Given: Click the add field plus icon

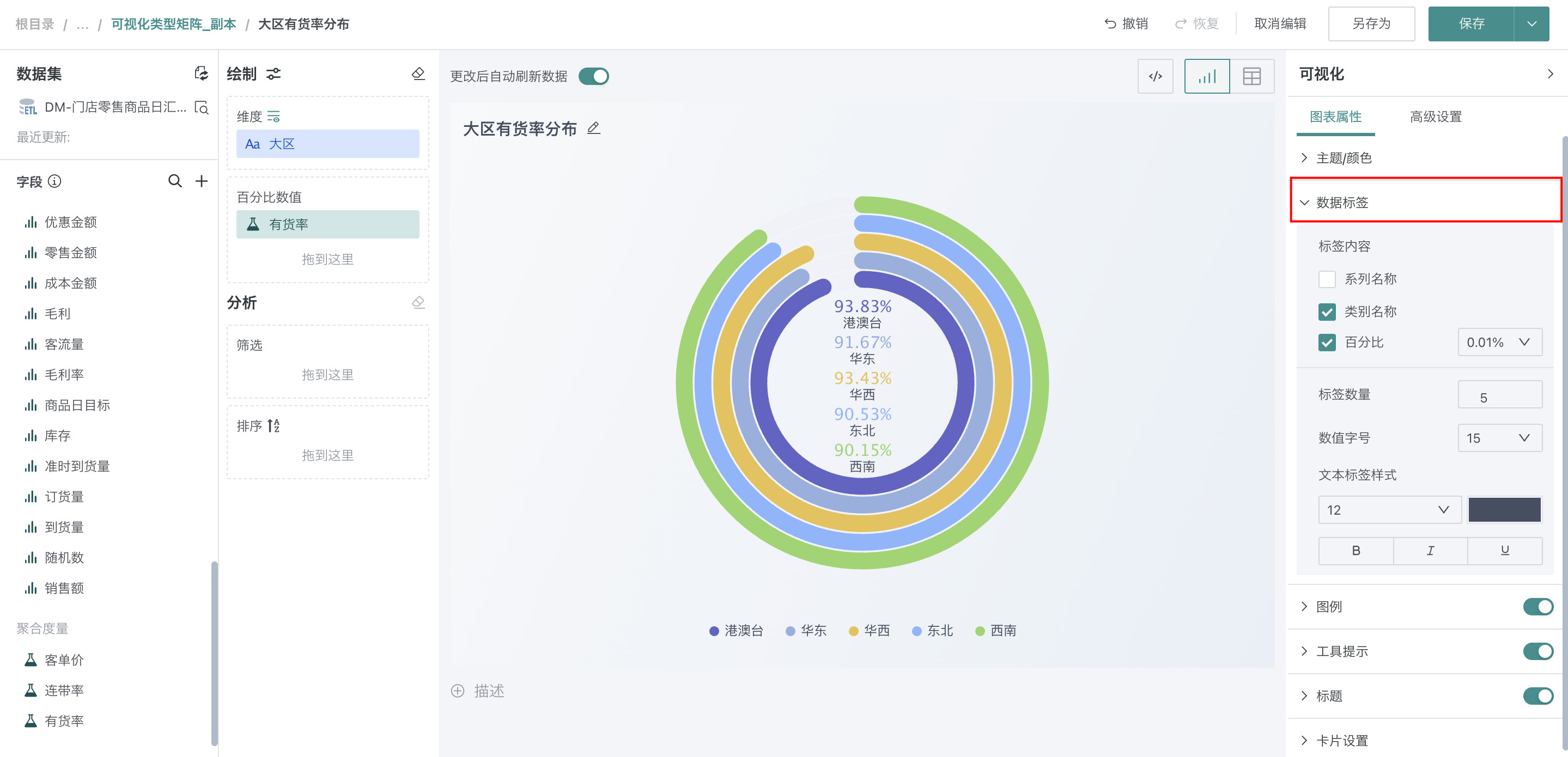Looking at the screenshot, I should tap(202, 181).
